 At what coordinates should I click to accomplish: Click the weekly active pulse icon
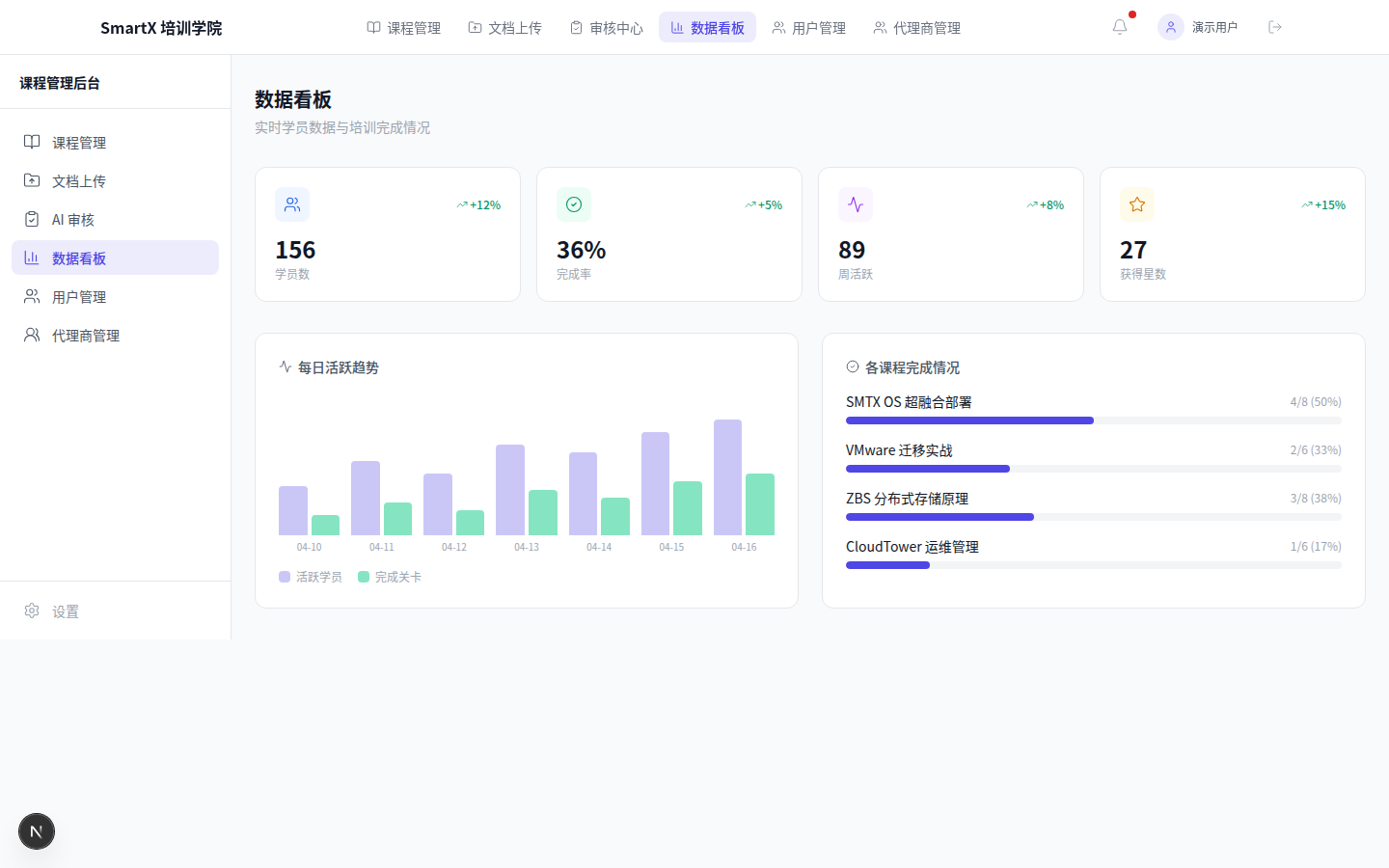tap(856, 204)
